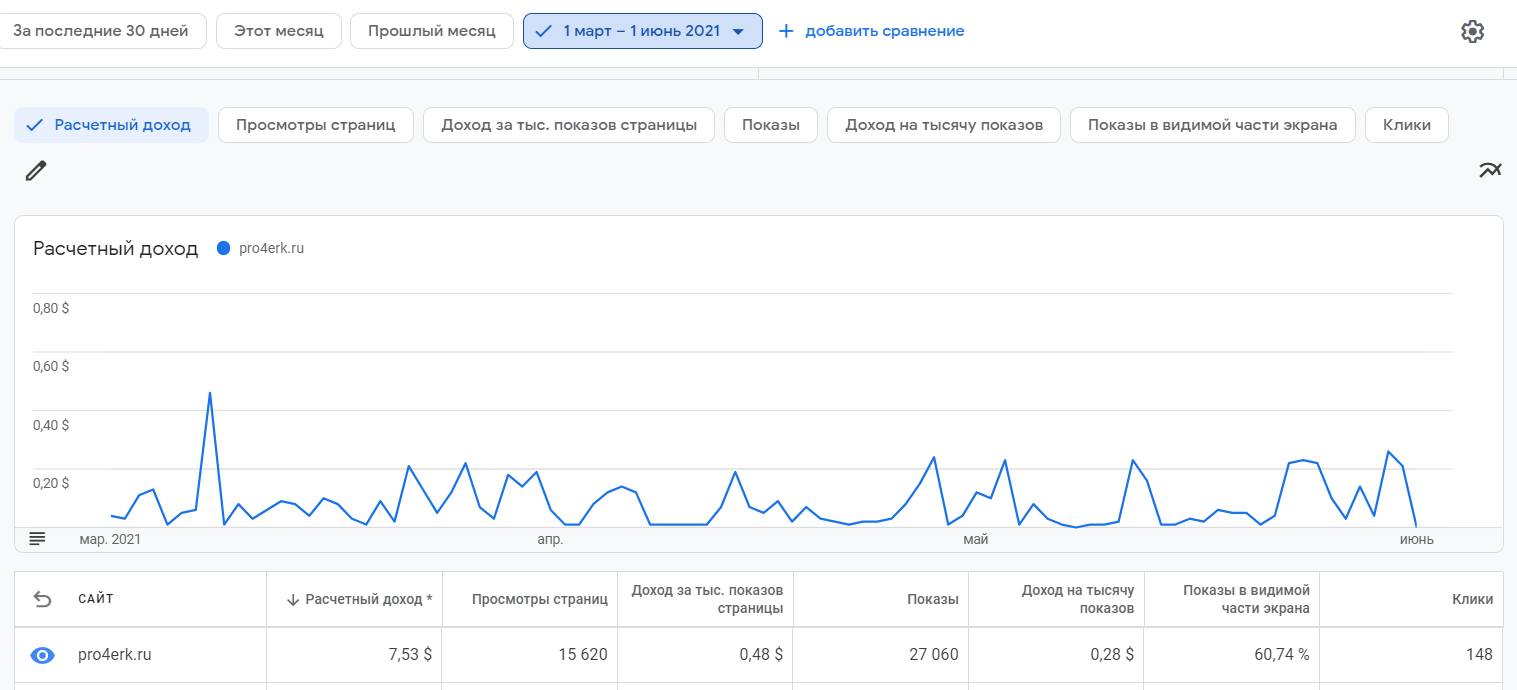The width and height of the screenshot is (1517, 690).
Task: Toggle the Расчетный доход metric chip
Action: coord(111,125)
